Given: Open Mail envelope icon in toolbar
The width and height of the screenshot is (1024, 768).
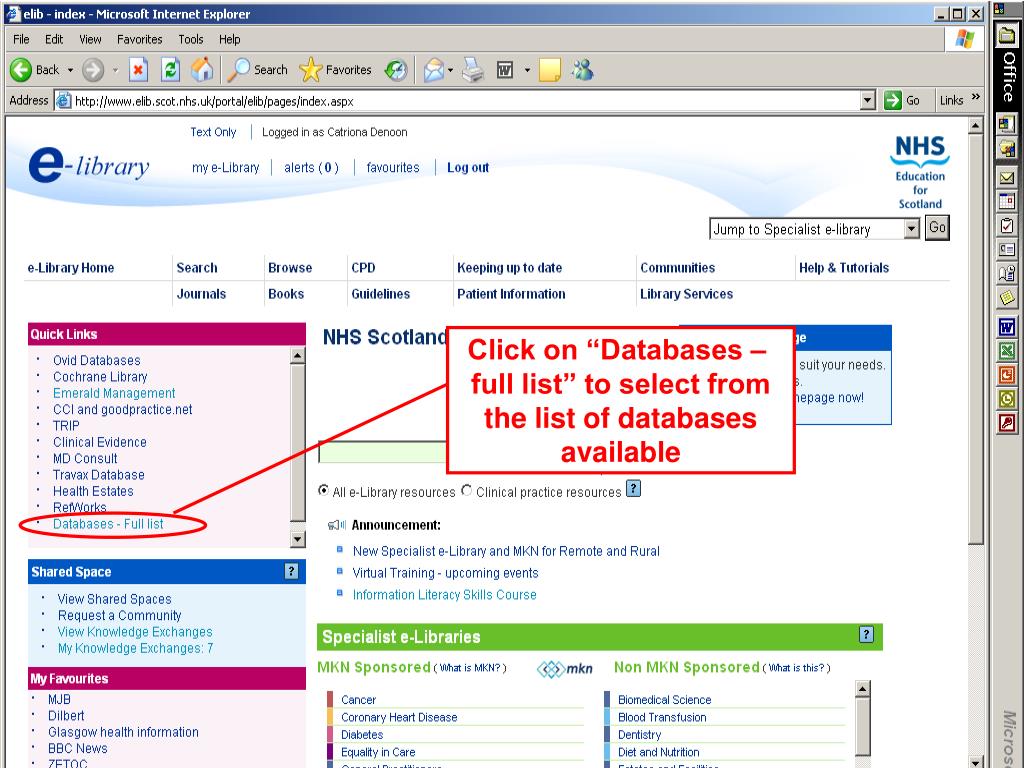Looking at the screenshot, I should [434, 70].
